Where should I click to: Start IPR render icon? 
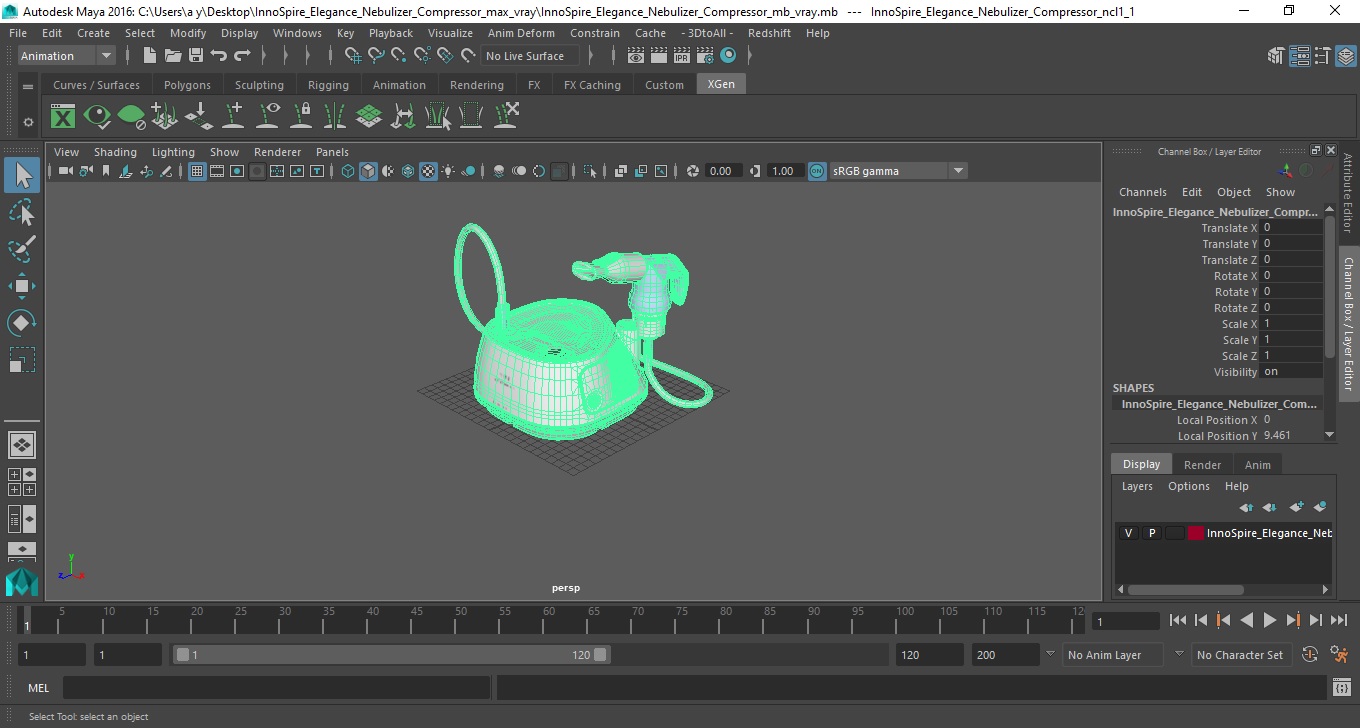point(683,56)
